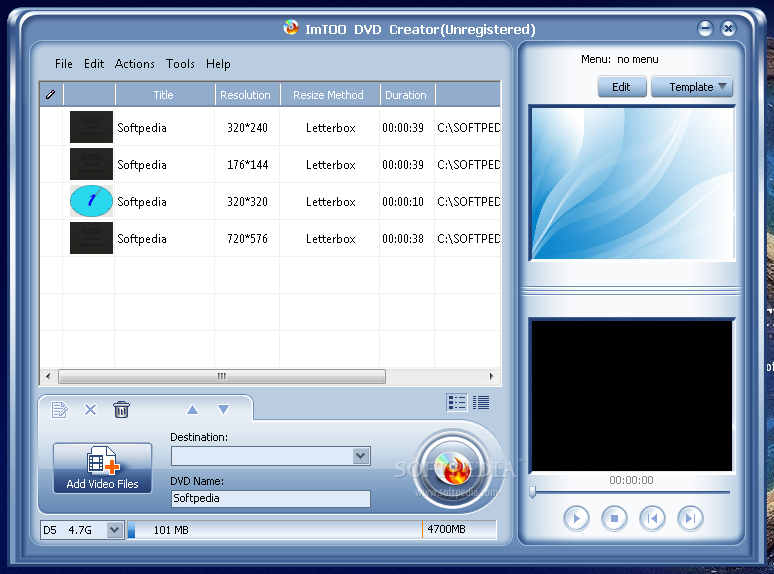Open the Edit menu

(94, 64)
